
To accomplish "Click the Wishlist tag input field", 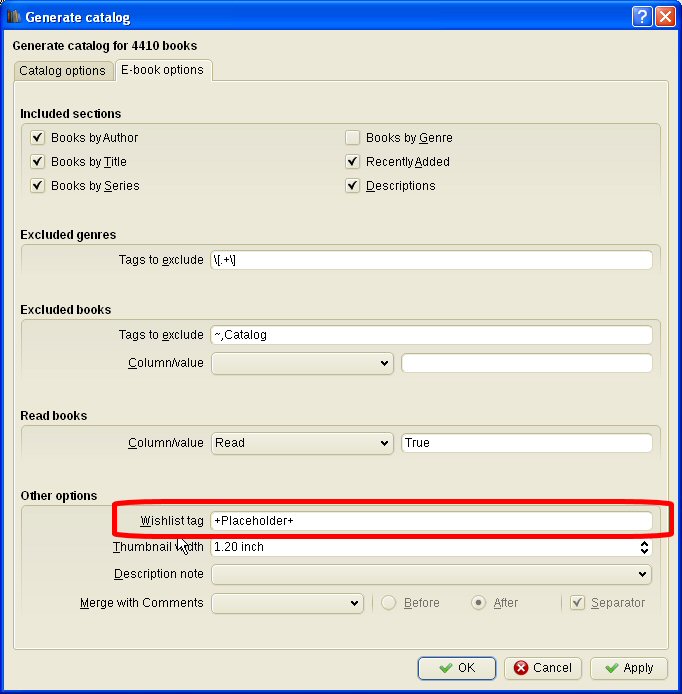I will click(x=432, y=520).
